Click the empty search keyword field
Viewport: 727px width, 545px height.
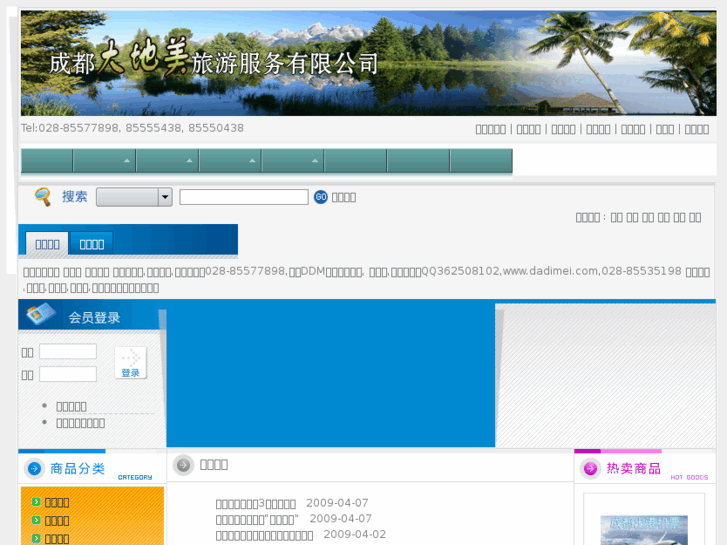pos(244,197)
